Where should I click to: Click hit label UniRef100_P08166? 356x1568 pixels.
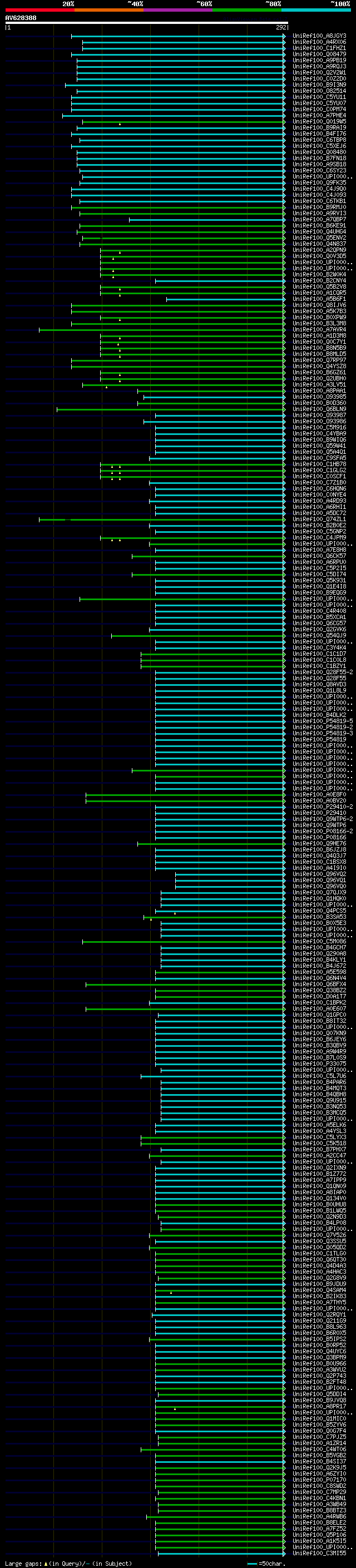(x=319, y=838)
